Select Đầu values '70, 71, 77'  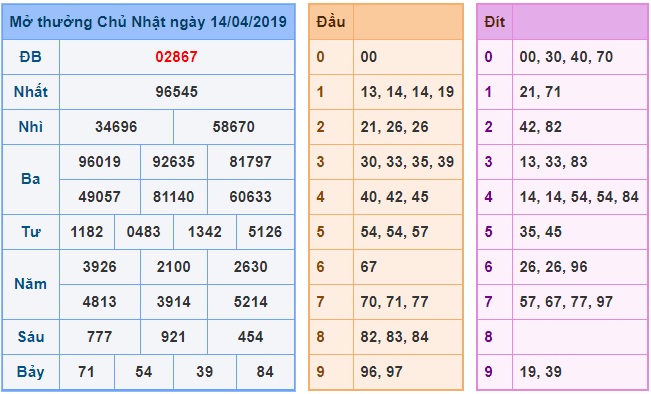(x=394, y=301)
